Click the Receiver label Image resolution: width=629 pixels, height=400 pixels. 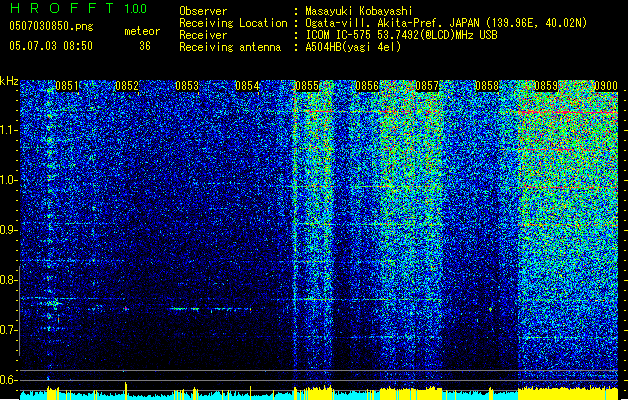tap(203, 35)
